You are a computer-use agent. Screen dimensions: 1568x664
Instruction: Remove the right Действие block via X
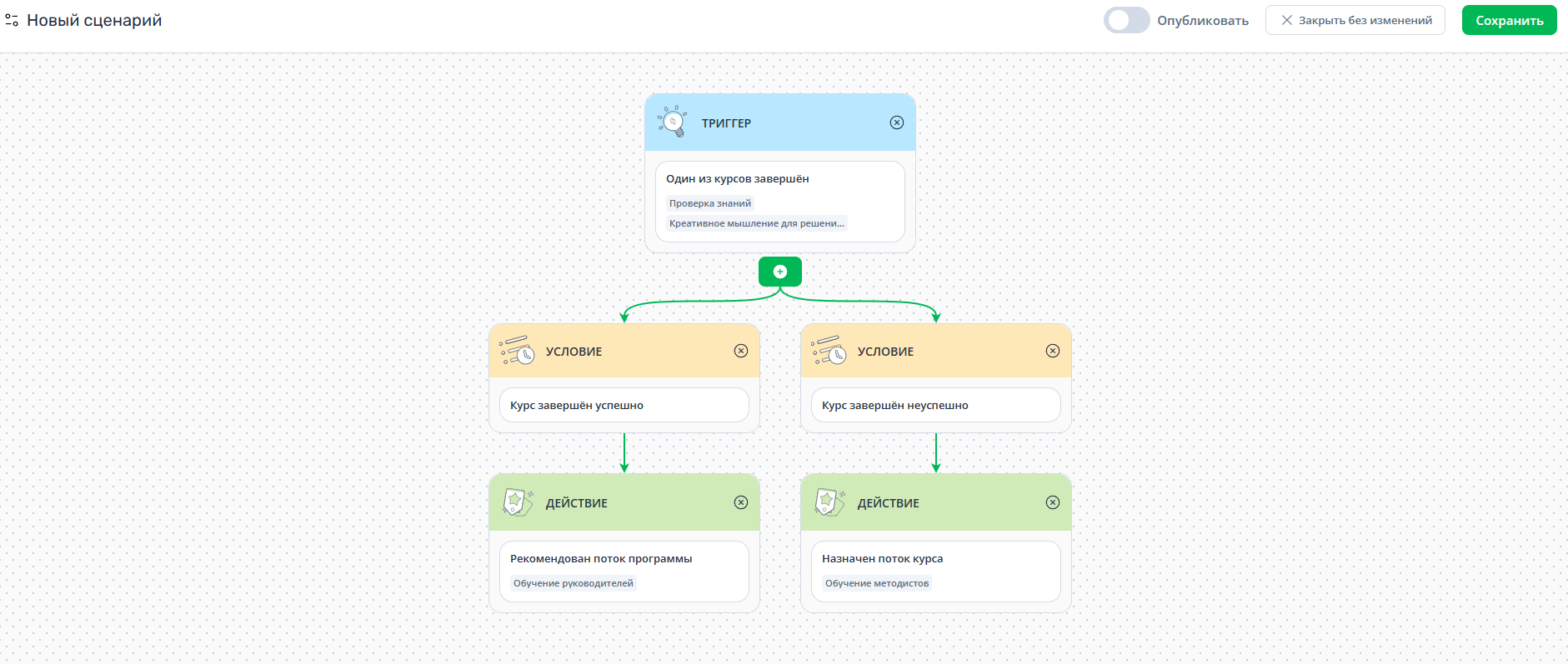[1053, 502]
